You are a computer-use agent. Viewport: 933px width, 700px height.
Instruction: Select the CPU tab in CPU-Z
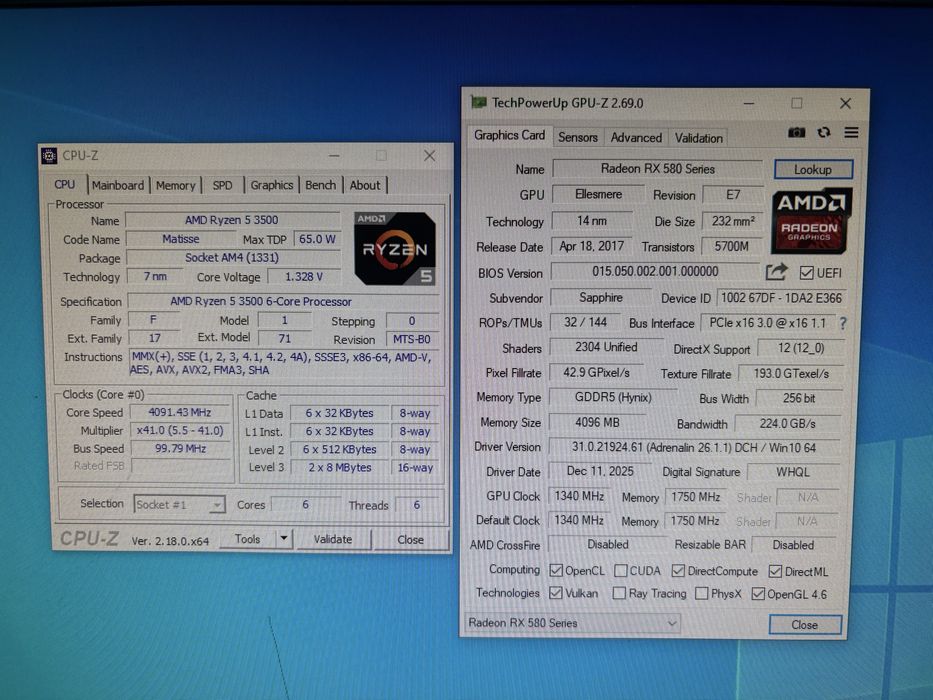click(64, 185)
